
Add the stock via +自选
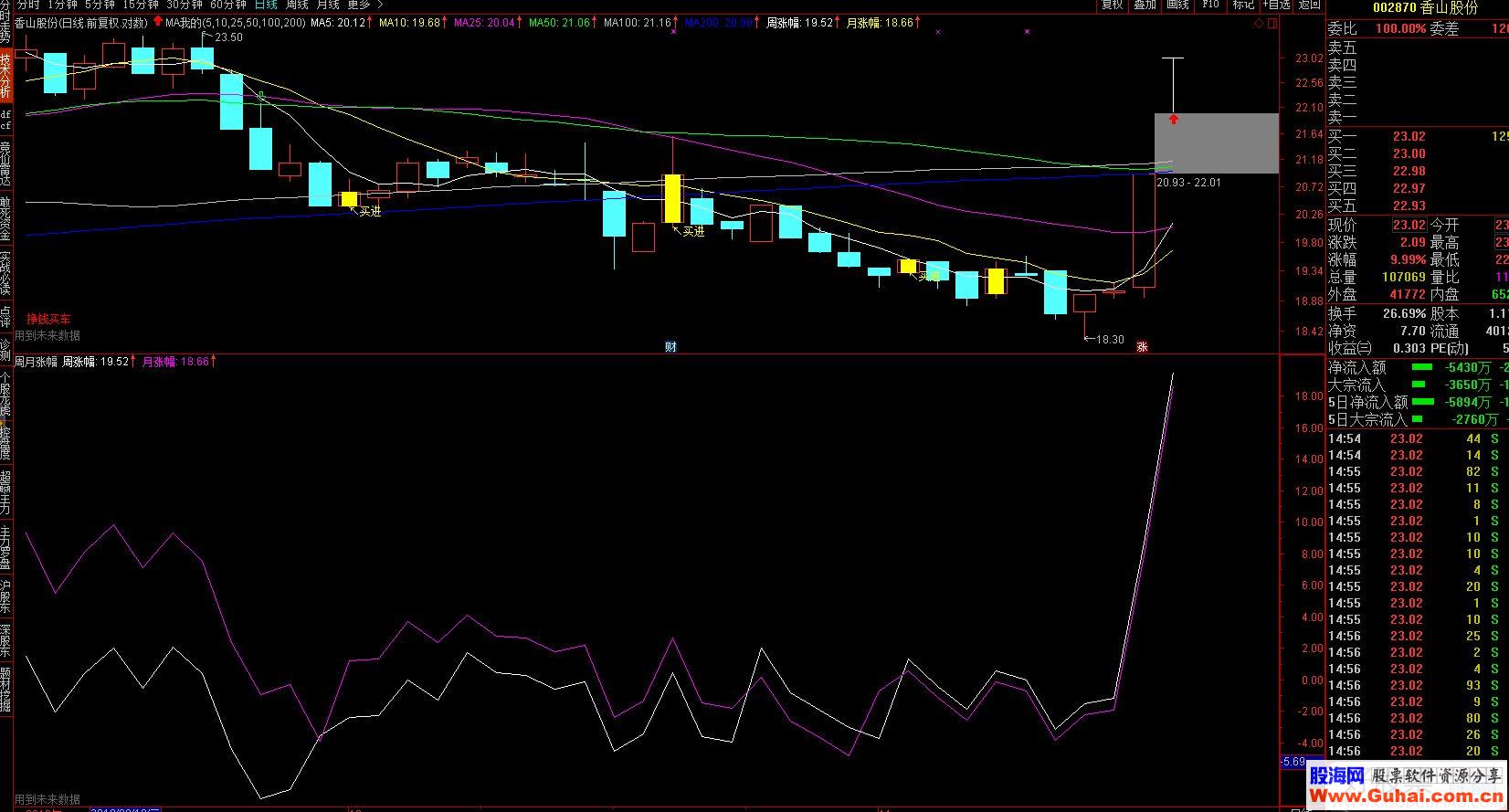coord(1276,5)
